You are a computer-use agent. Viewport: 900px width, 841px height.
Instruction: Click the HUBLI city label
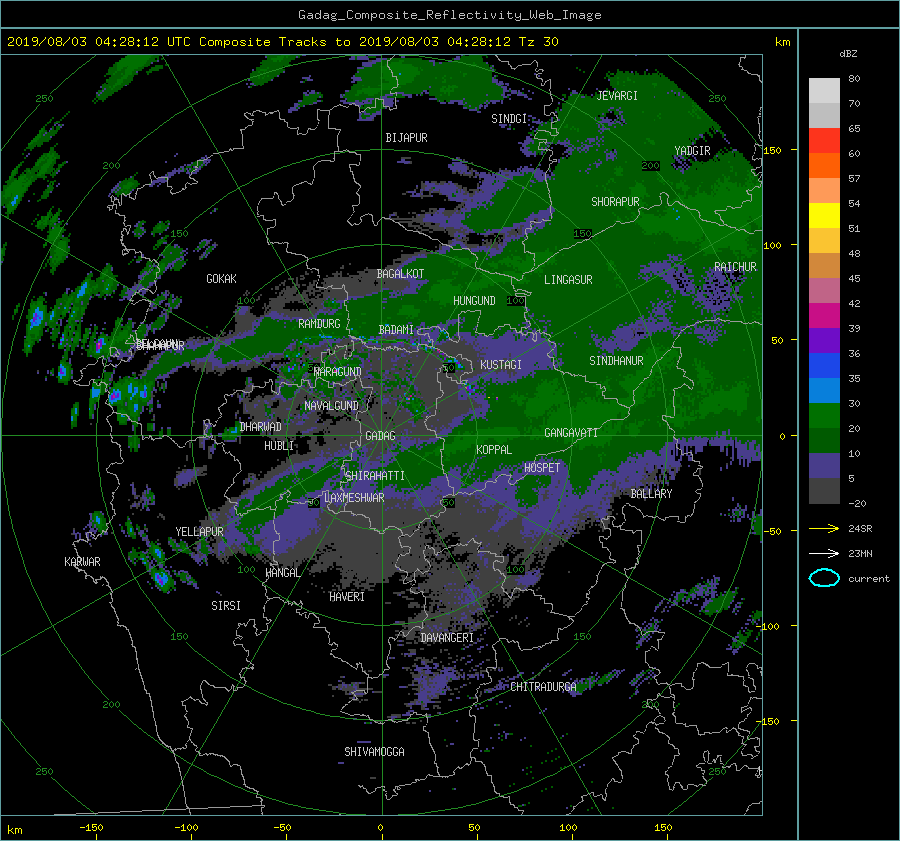pyautogui.click(x=278, y=446)
